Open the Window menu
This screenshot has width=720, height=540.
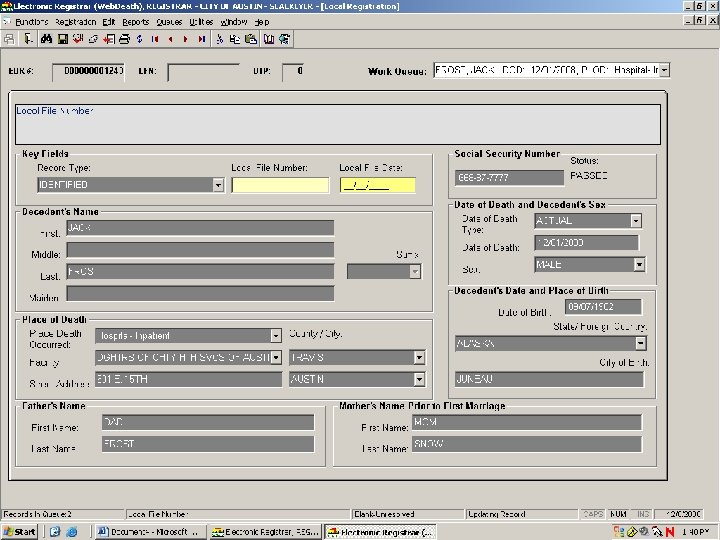(x=234, y=22)
